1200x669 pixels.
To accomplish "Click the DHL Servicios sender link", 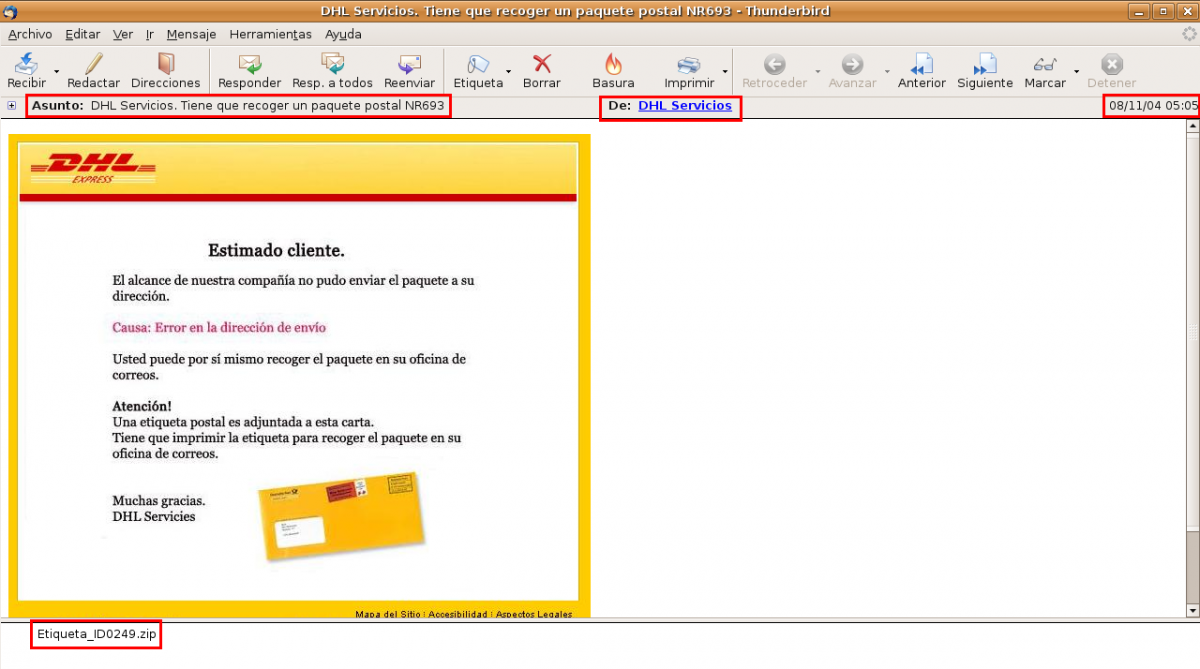I will coord(685,105).
